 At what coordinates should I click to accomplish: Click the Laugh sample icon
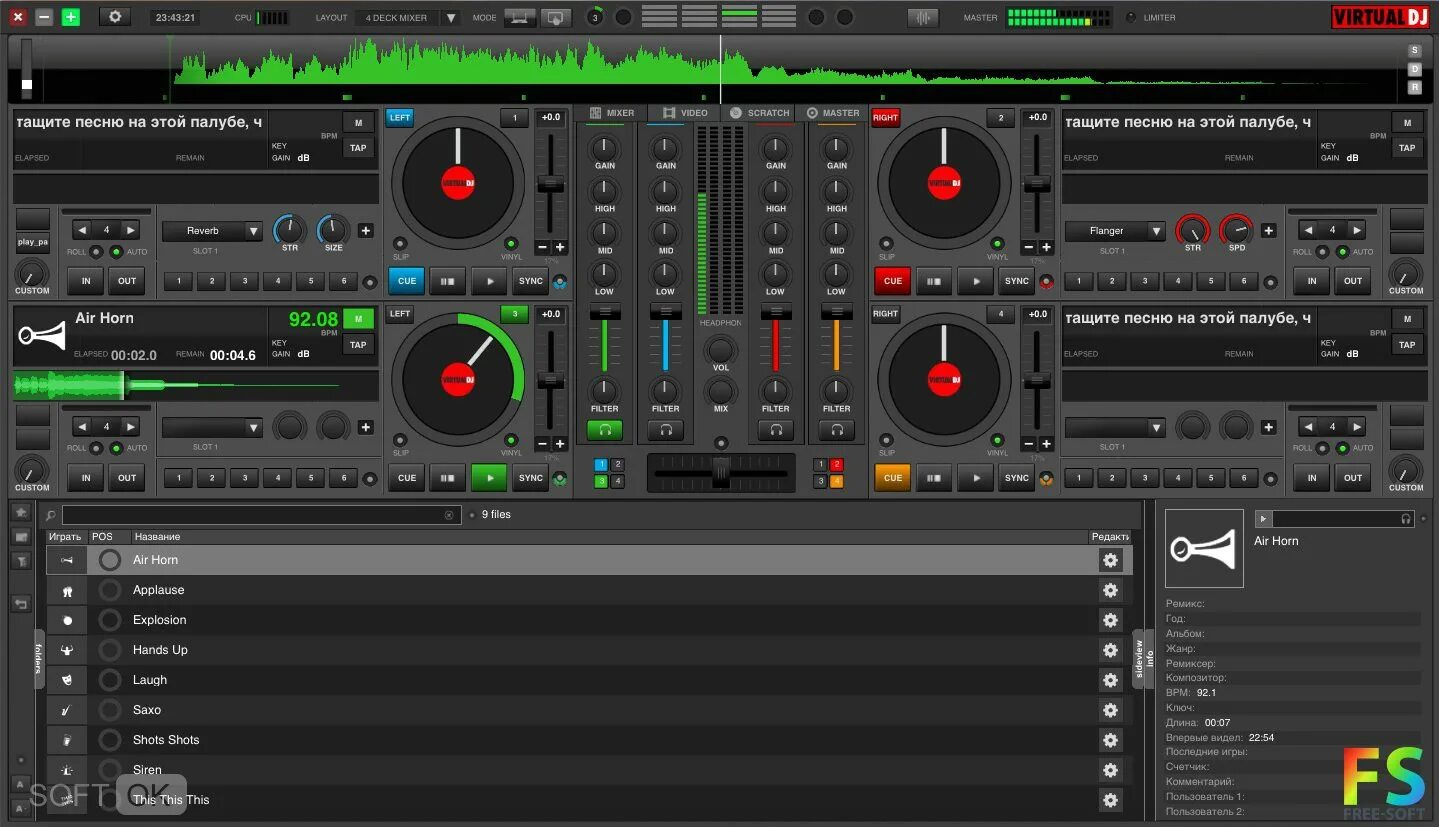67,680
